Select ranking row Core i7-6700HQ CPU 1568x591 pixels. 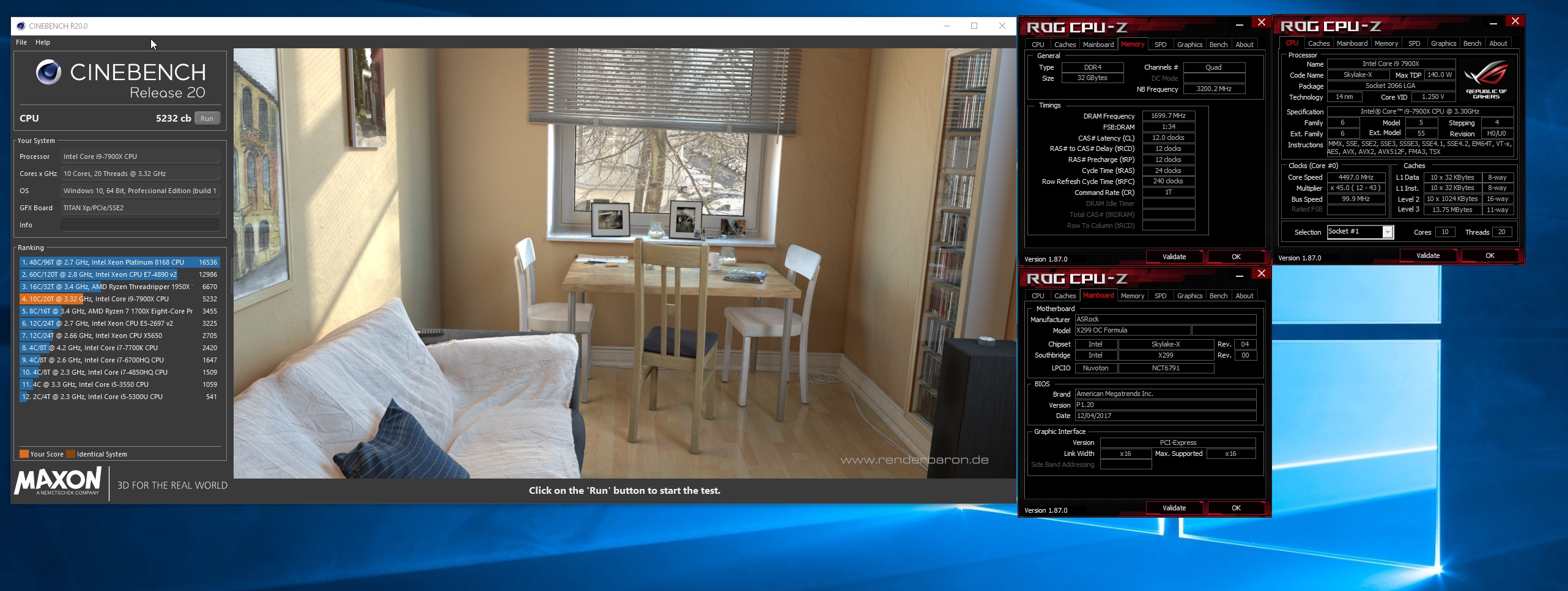(119, 360)
